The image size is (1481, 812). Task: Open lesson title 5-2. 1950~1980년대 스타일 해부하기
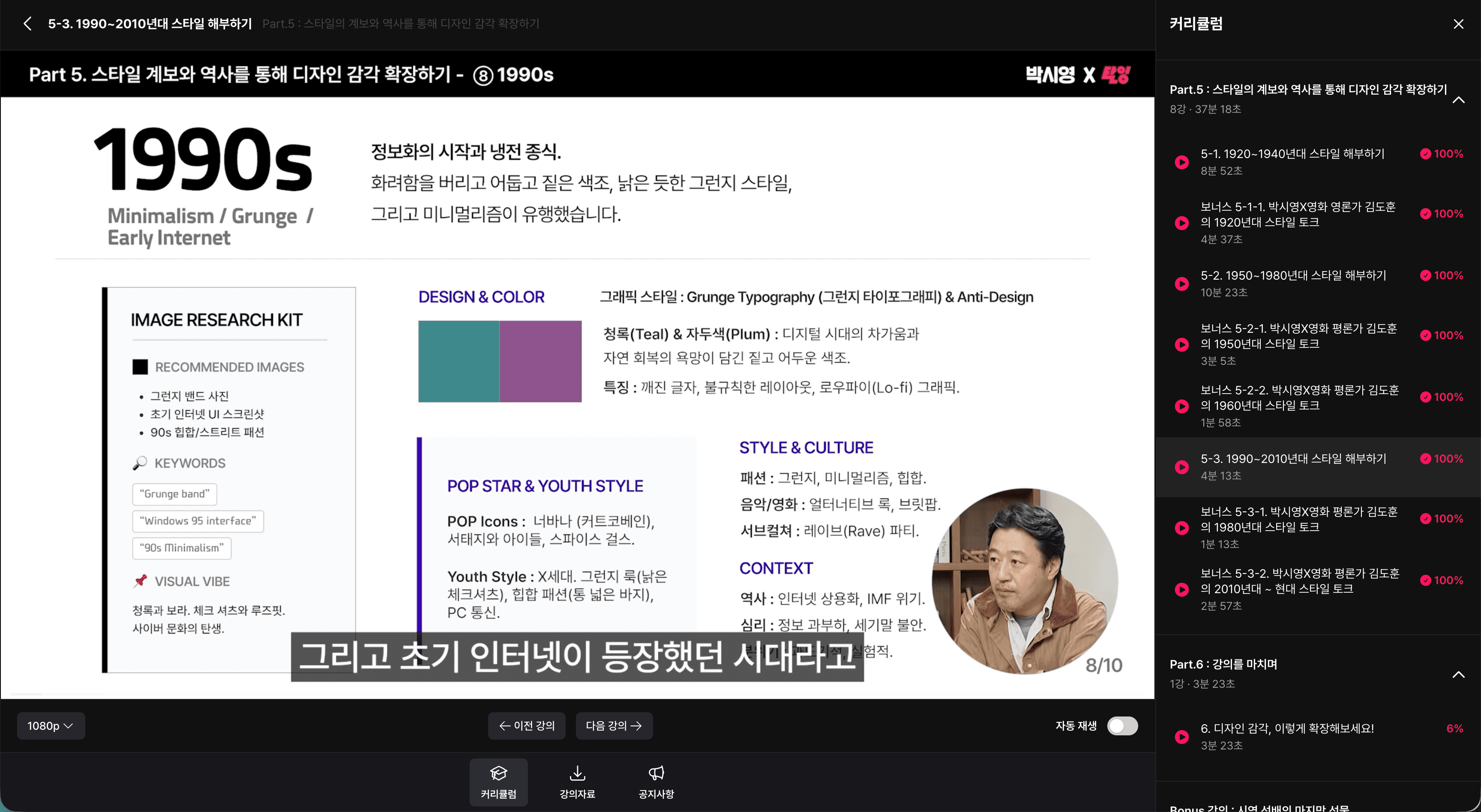pos(1293,275)
